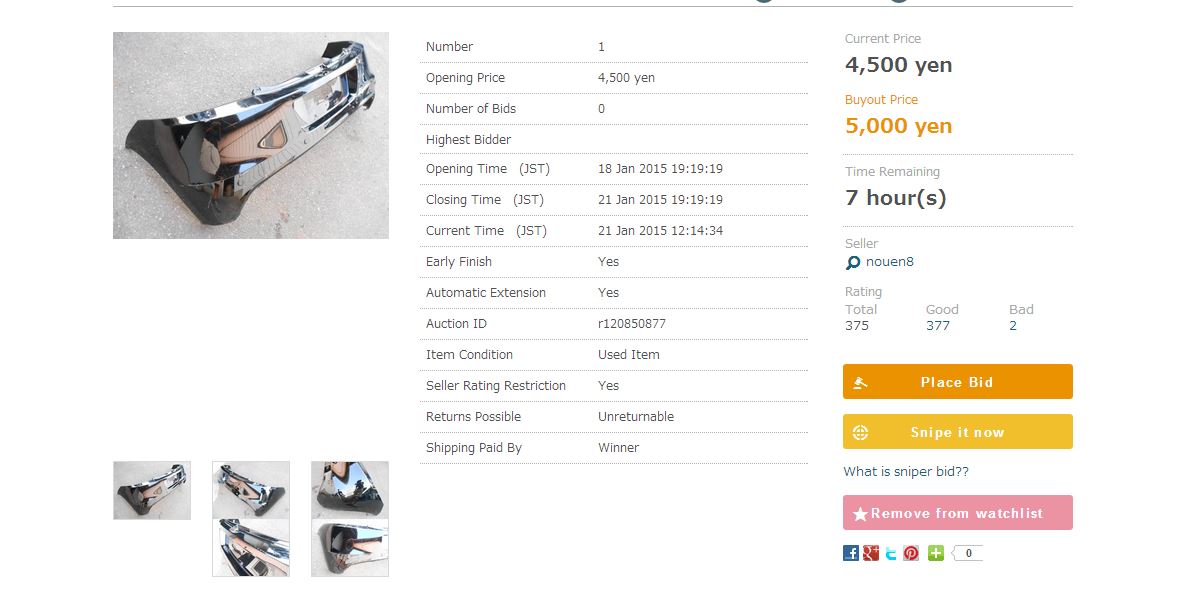The width and height of the screenshot is (1204, 607).
Task: Place a bid on this auction
Action: (958, 381)
